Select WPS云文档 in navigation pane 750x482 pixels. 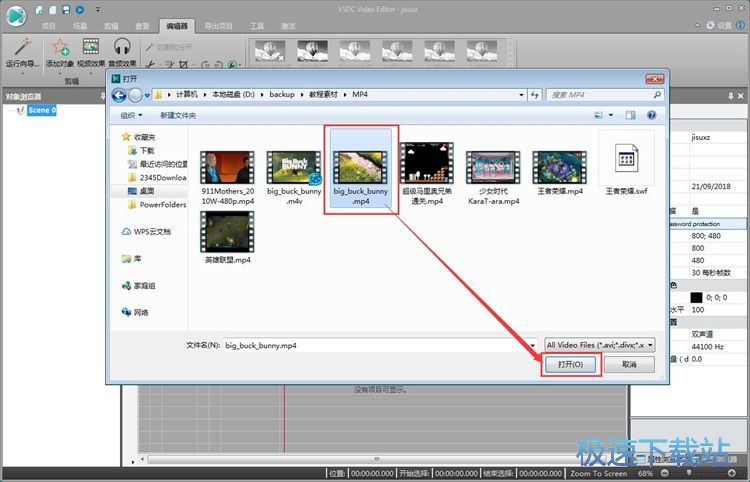coord(154,231)
